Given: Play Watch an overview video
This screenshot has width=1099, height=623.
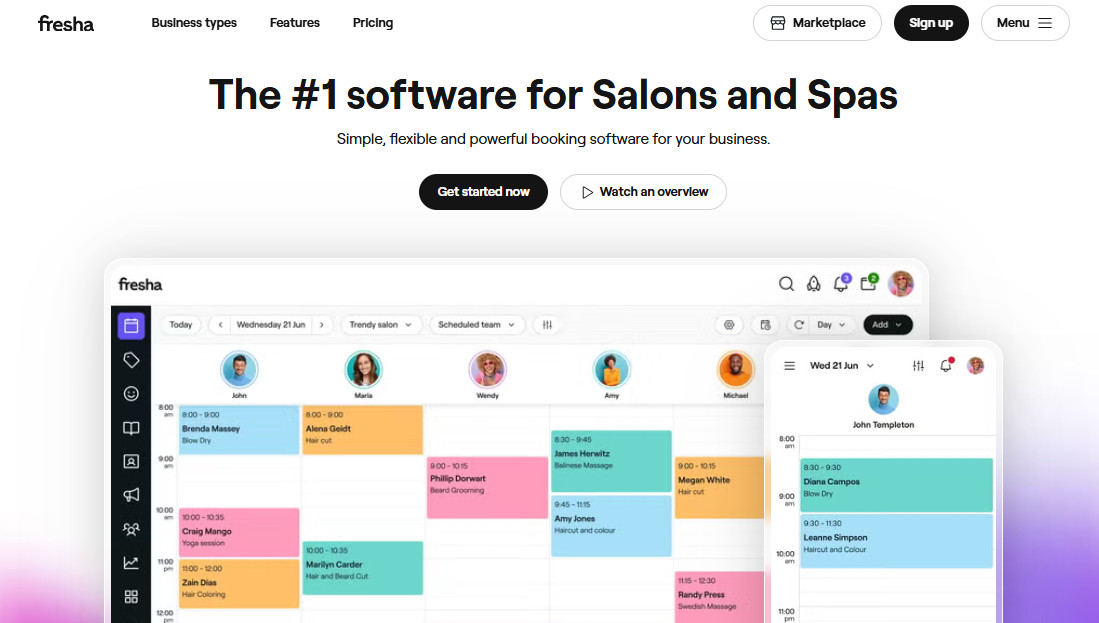Looking at the screenshot, I should (x=643, y=192).
